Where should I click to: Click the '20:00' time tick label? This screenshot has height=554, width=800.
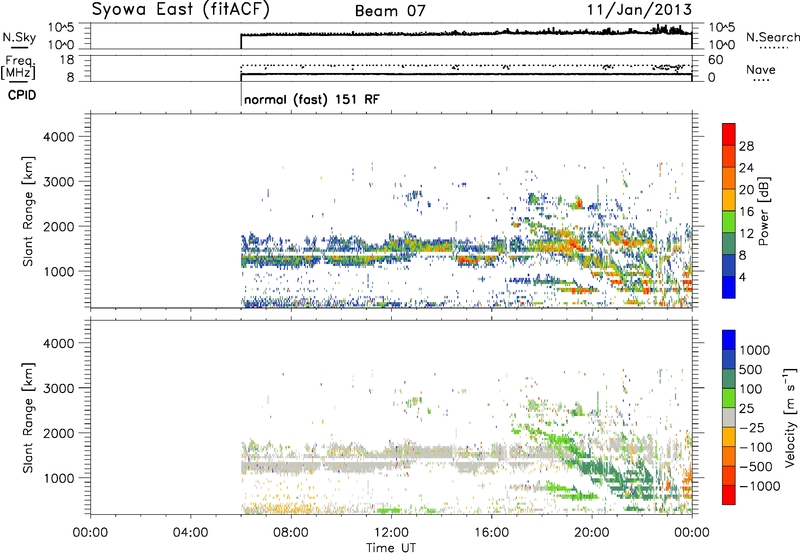591,532
